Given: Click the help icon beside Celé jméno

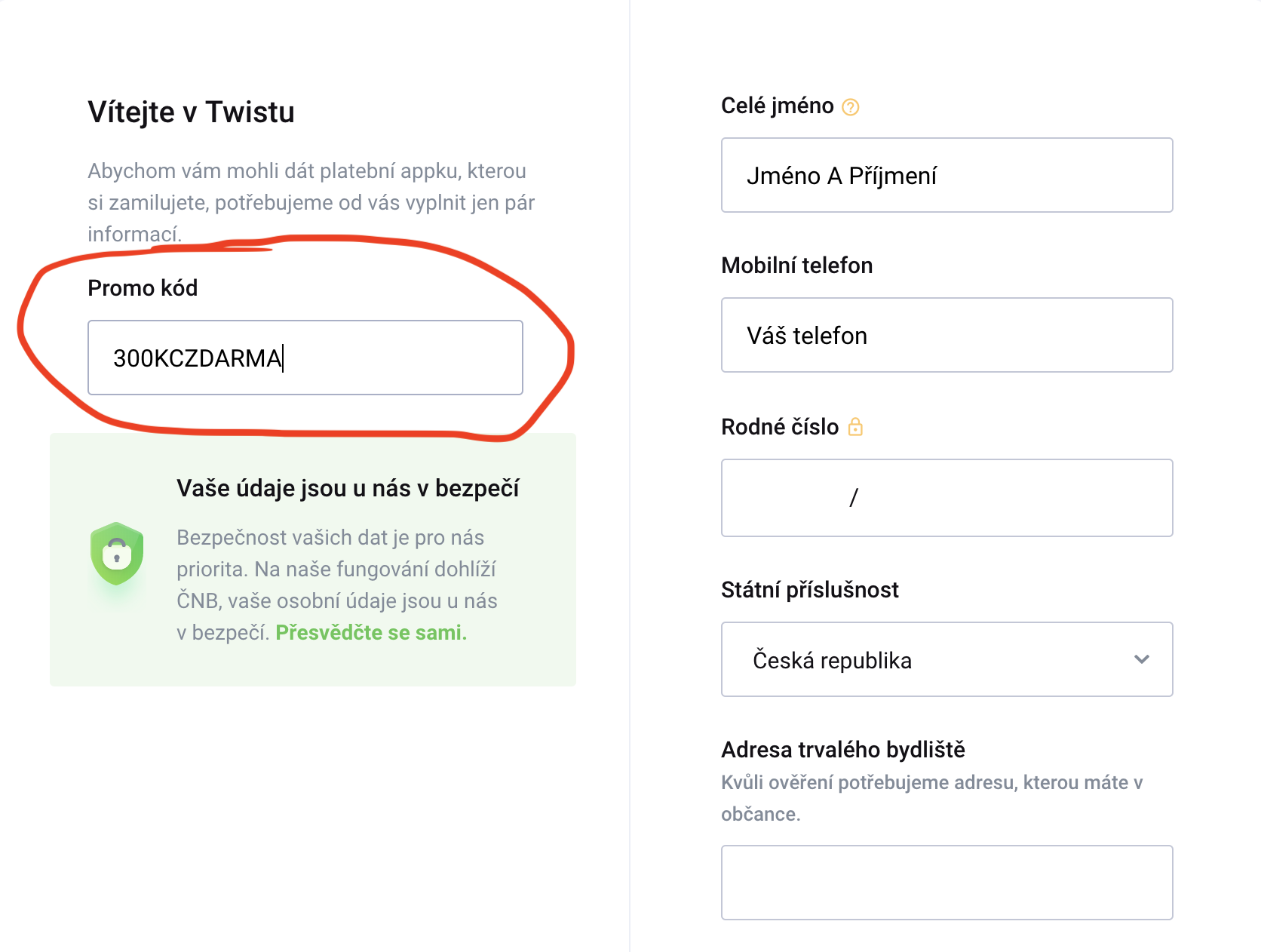Looking at the screenshot, I should (850, 107).
